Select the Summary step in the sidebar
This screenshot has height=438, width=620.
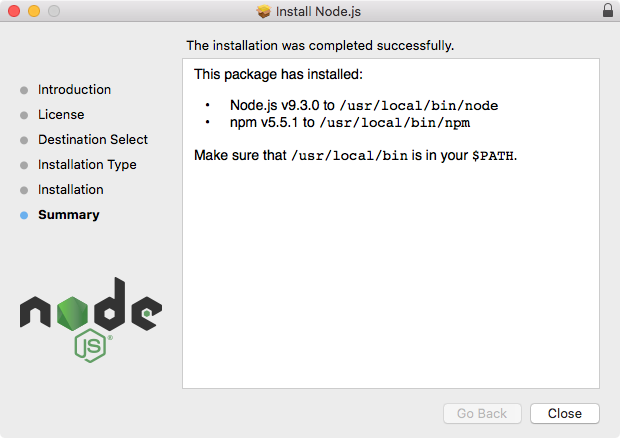pos(68,215)
